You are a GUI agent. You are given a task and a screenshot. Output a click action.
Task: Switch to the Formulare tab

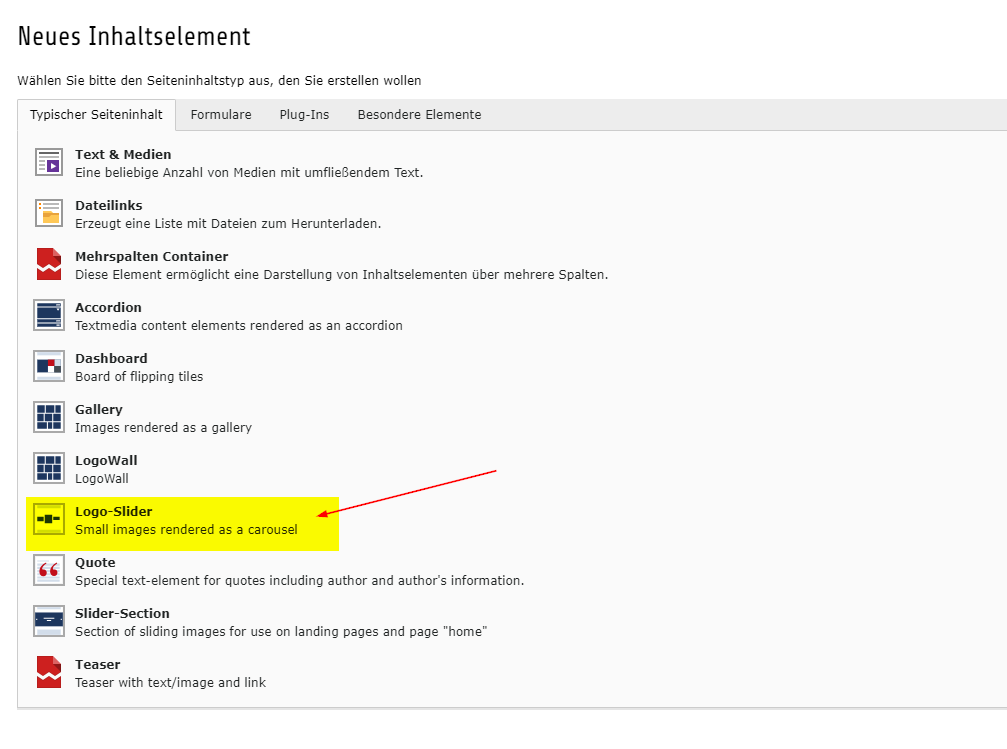(x=221, y=115)
